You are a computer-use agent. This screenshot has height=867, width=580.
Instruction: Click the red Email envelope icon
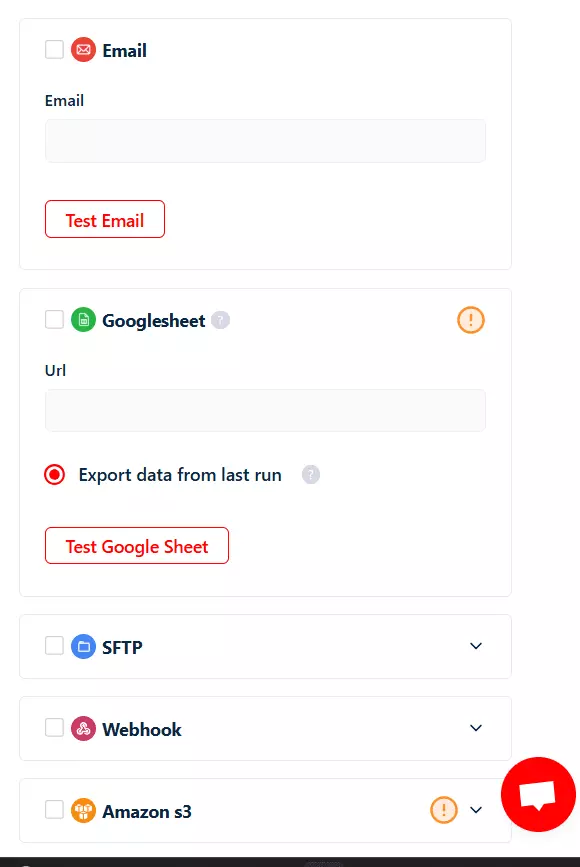[83, 49]
